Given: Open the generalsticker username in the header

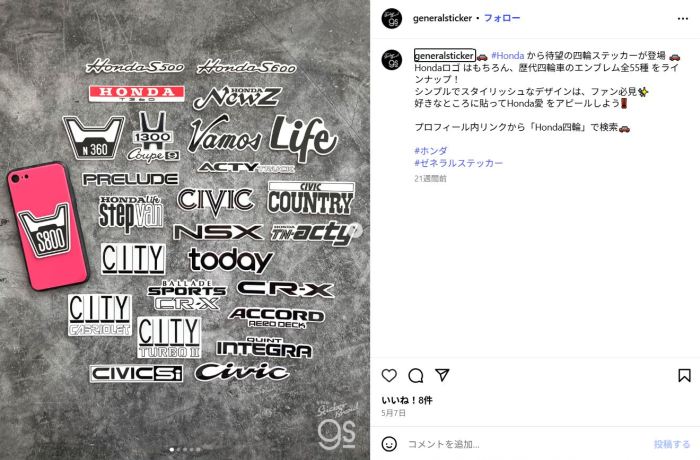Looking at the screenshot, I should (x=442, y=18).
